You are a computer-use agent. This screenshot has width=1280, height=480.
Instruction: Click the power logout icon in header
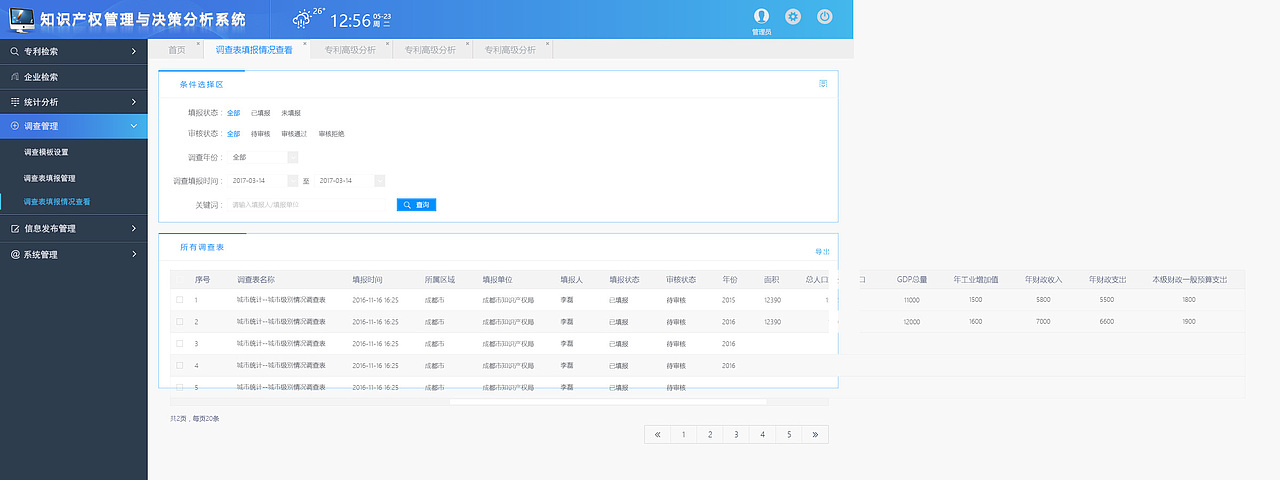[x=825, y=16]
